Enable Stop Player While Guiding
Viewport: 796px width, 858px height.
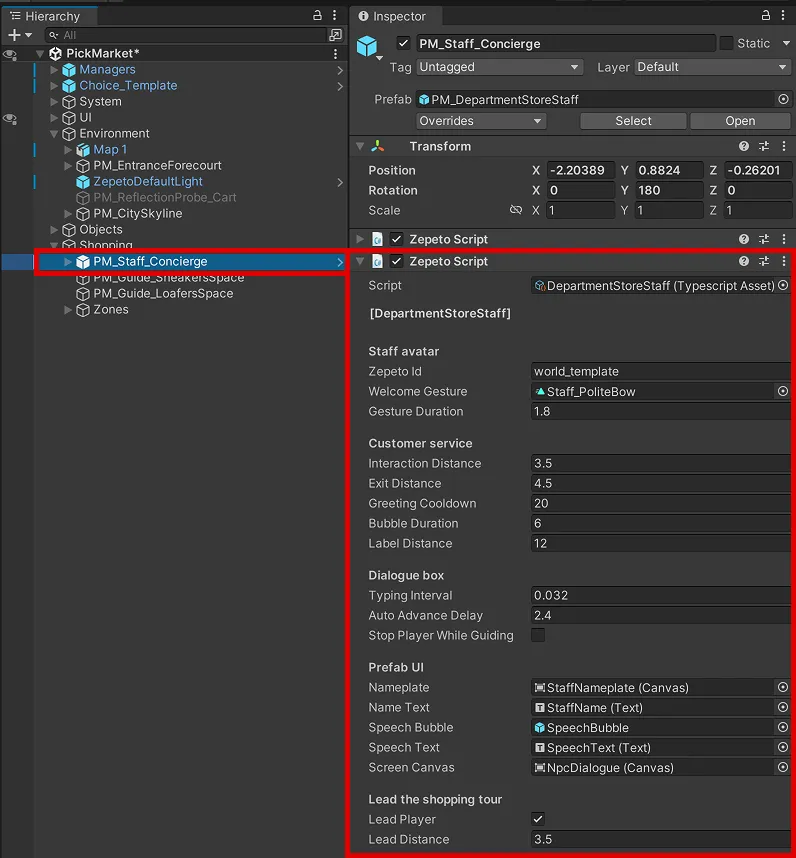(x=538, y=635)
